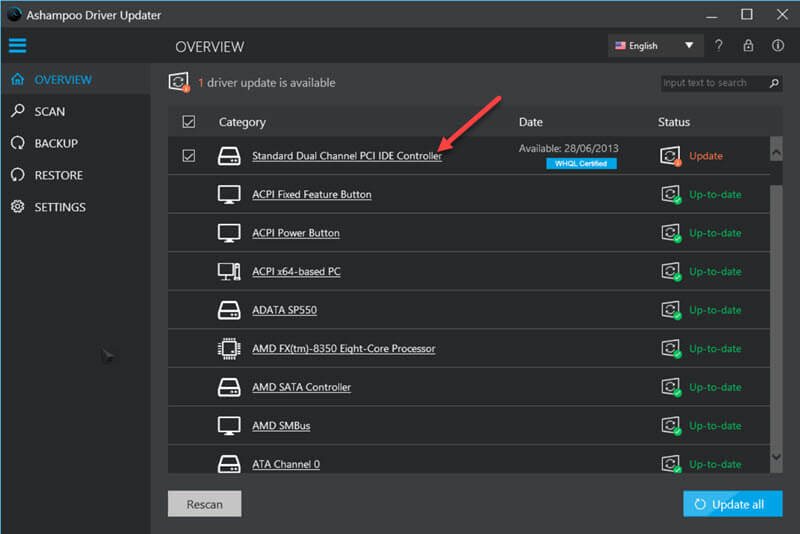Click the drive icon for IDE Controller
The height and width of the screenshot is (534, 800).
tap(229, 156)
